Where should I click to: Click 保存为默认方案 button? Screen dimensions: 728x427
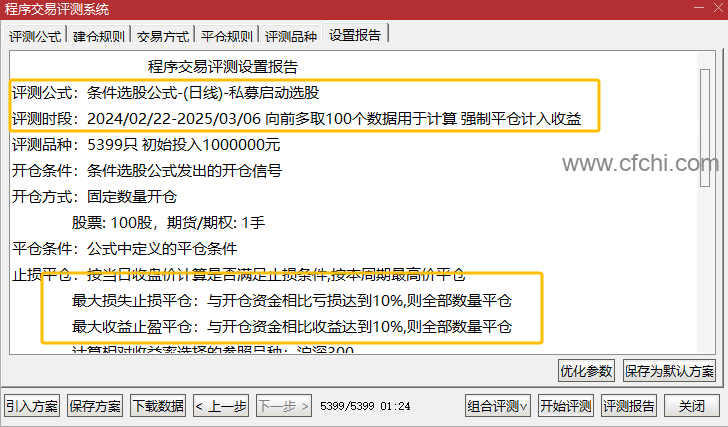pyautogui.click(x=669, y=371)
